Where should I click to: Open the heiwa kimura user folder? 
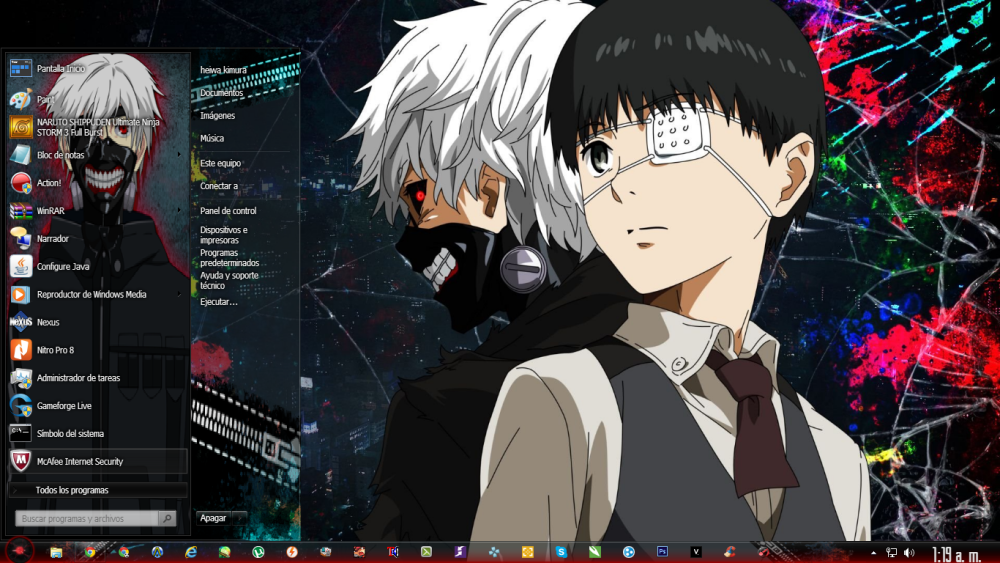point(223,70)
